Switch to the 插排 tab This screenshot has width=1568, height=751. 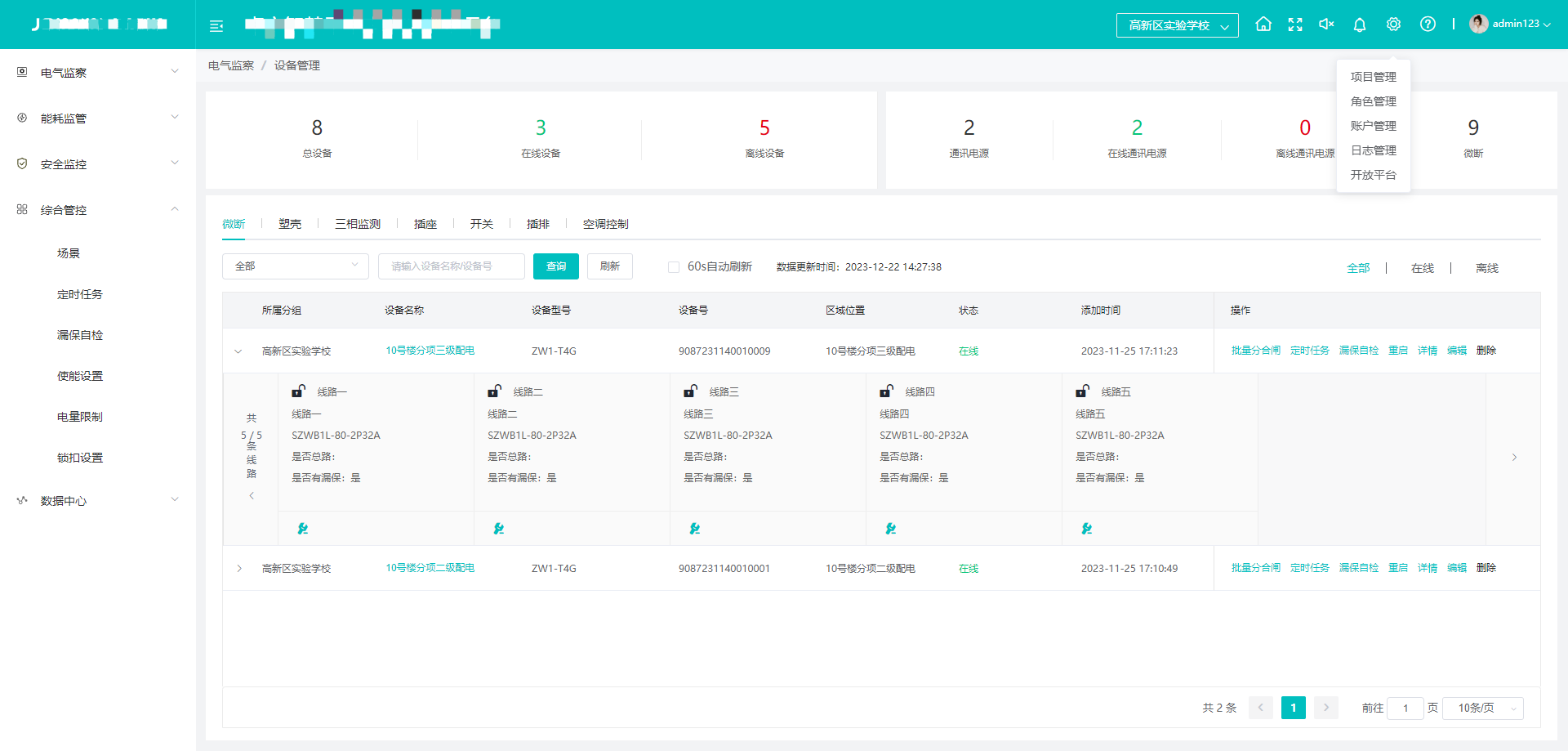tap(538, 224)
